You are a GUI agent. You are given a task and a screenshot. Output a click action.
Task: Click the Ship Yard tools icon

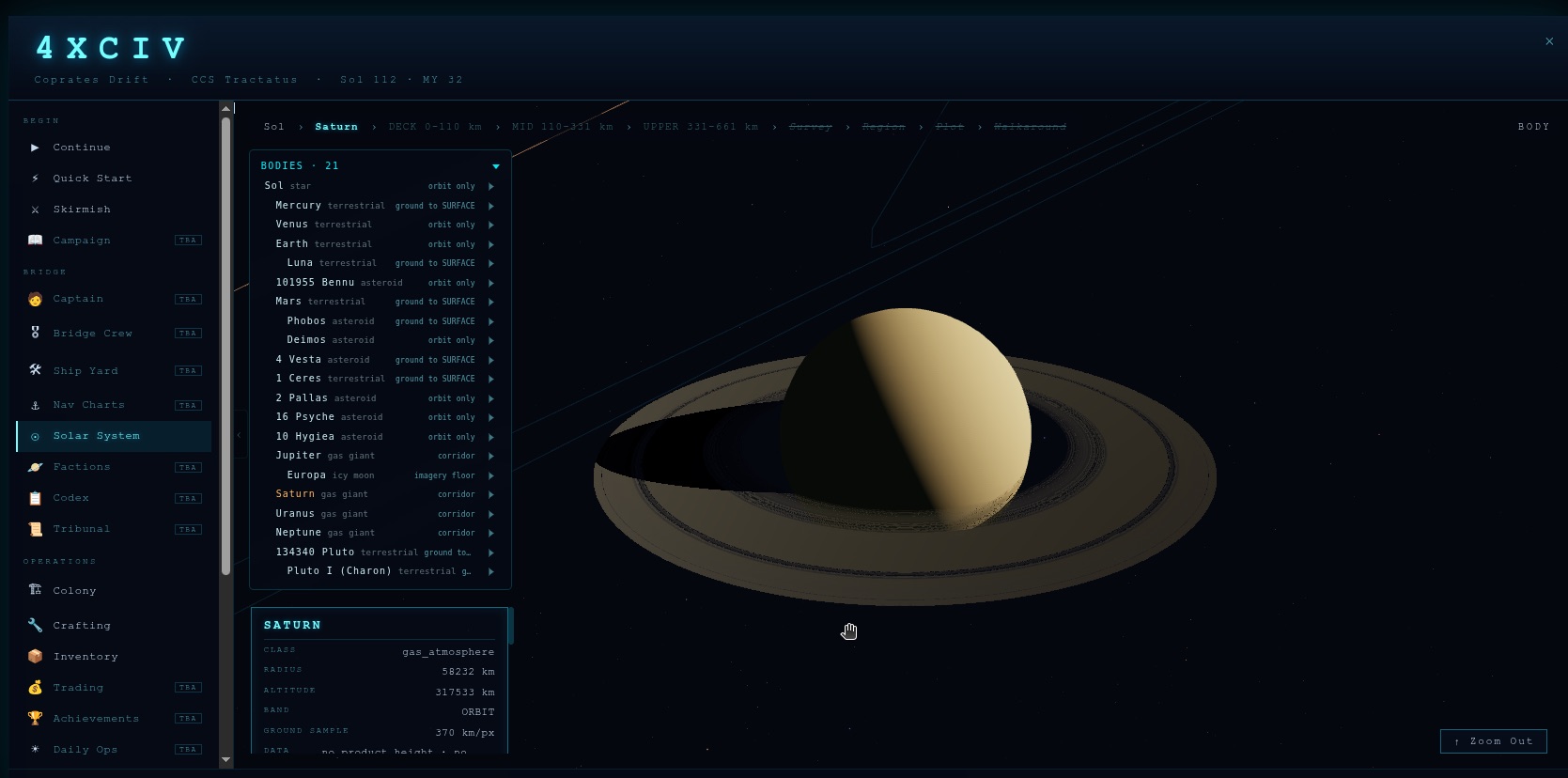pos(35,370)
